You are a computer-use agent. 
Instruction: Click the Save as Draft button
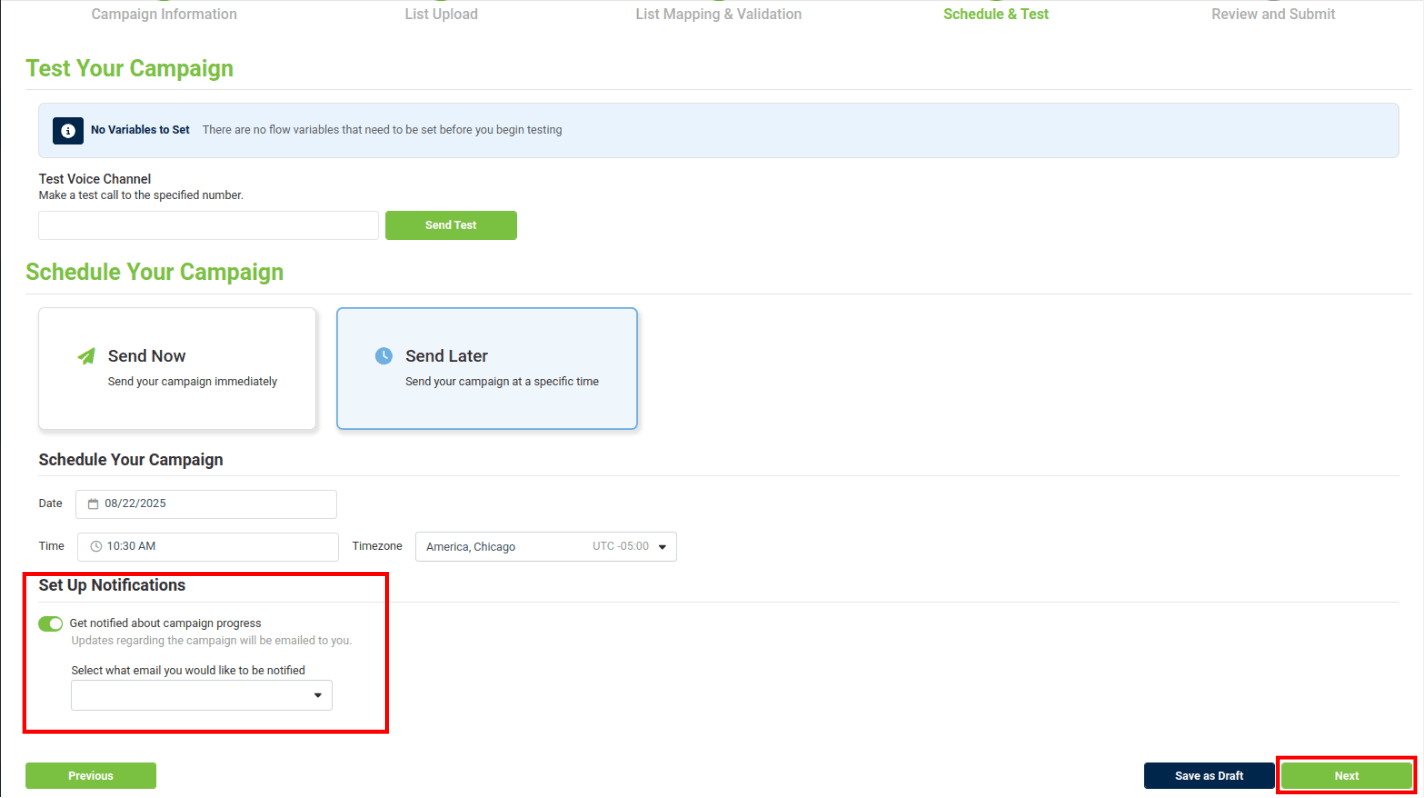[x=1209, y=776]
